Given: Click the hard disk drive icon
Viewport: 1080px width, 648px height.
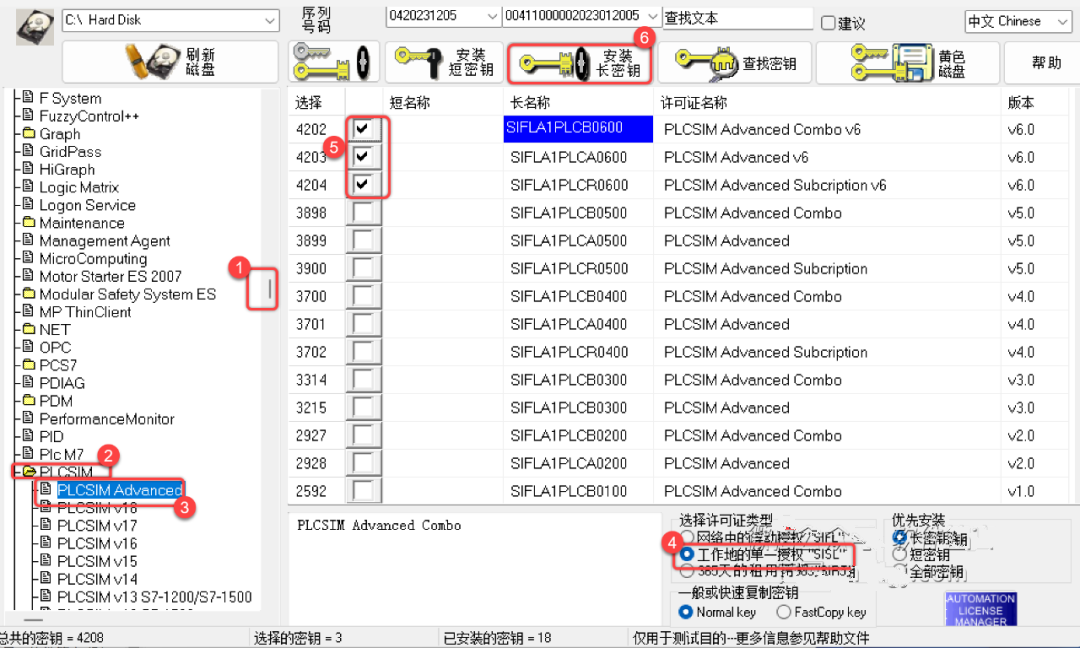Looking at the screenshot, I should [x=34, y=28].
